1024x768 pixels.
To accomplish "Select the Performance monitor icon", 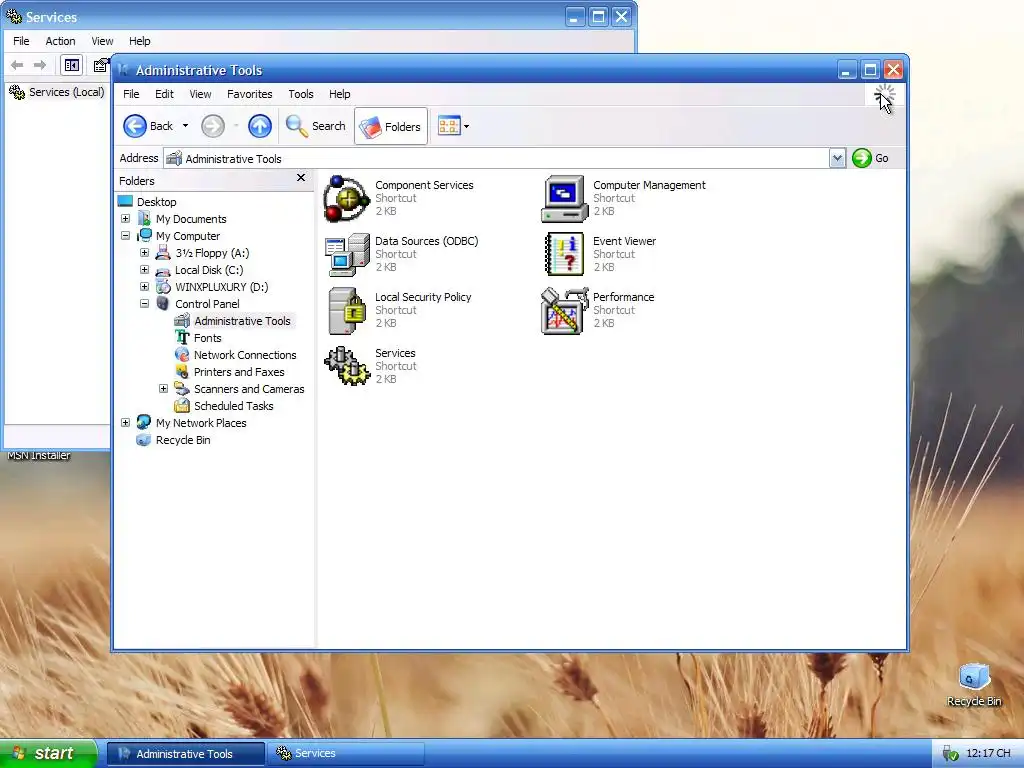I will click(x=564, y=311).
